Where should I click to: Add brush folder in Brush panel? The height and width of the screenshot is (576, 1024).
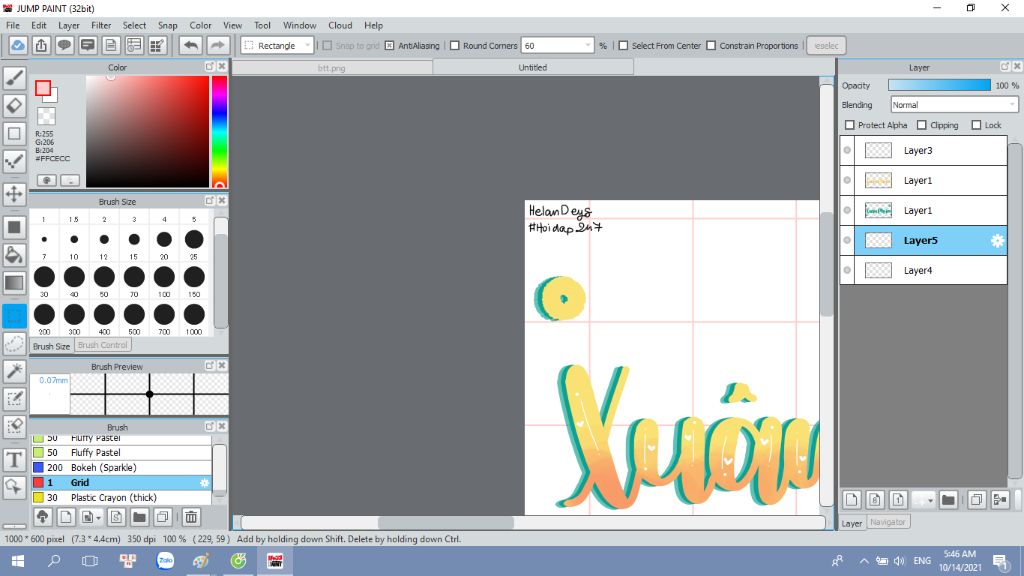tap(139, 517)
